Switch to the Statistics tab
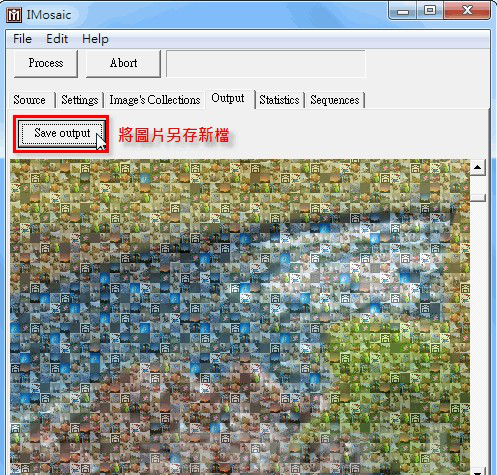The image size is (497, 475). click(279, 100)
